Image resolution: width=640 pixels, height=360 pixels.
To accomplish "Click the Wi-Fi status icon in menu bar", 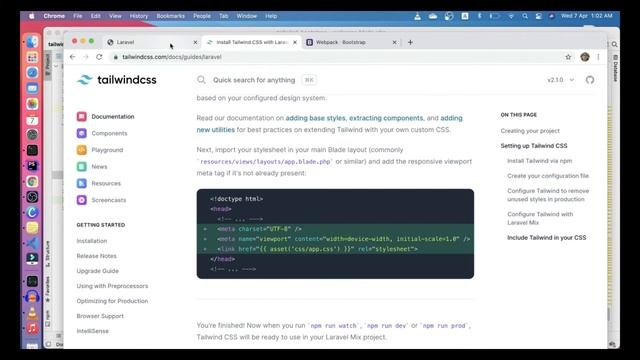I will coord(511,16).
